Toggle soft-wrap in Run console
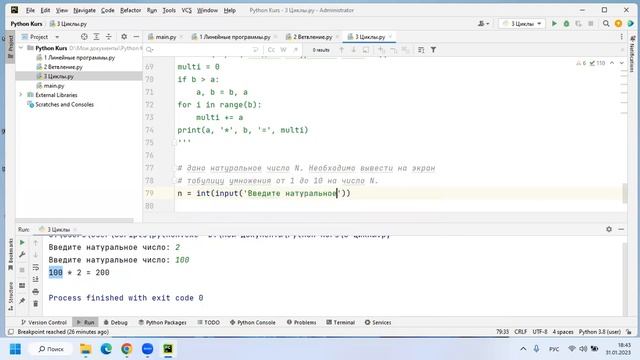640x360 pixels. pos(36,267)
